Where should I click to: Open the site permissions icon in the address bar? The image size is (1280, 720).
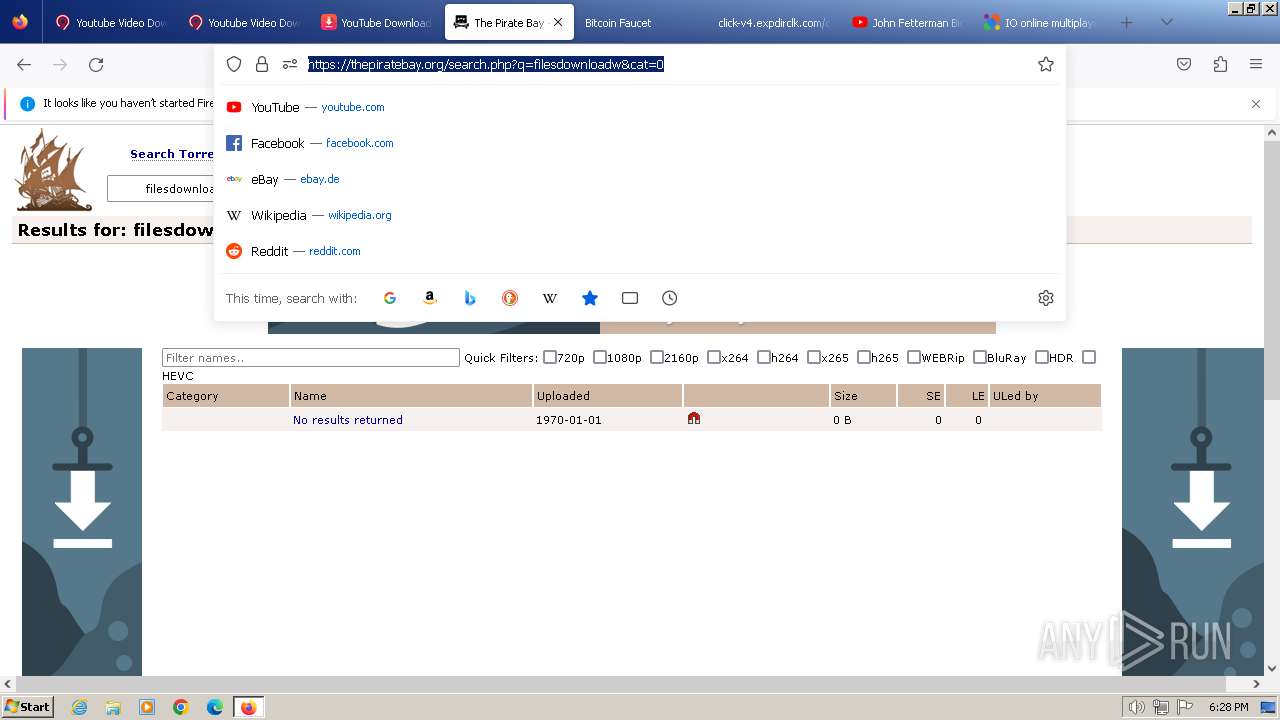tap(290, 64)
